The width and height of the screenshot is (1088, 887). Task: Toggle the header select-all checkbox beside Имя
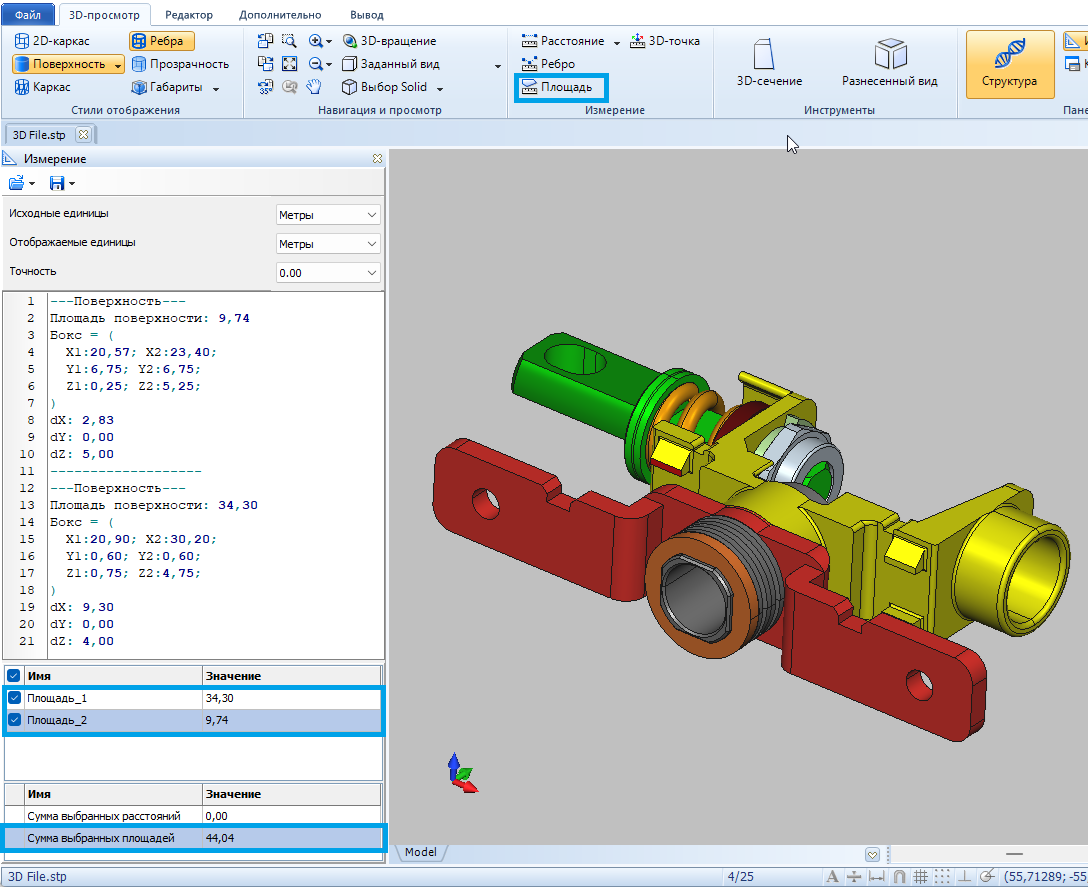pyautogui.click(x=14, y=676)
